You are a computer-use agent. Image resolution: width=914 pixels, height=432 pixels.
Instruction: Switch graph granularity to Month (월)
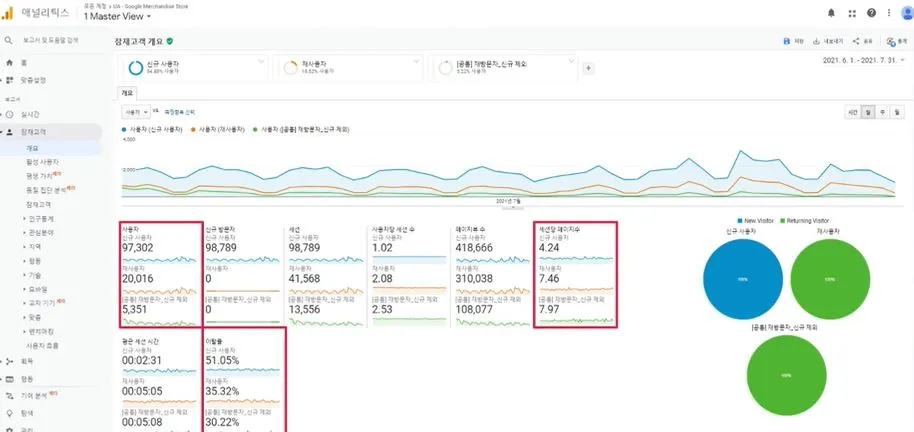(896, 112)
